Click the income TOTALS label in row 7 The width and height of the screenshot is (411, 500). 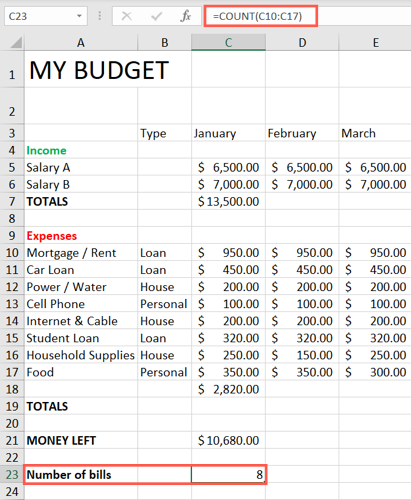click(x=81, y=201)
